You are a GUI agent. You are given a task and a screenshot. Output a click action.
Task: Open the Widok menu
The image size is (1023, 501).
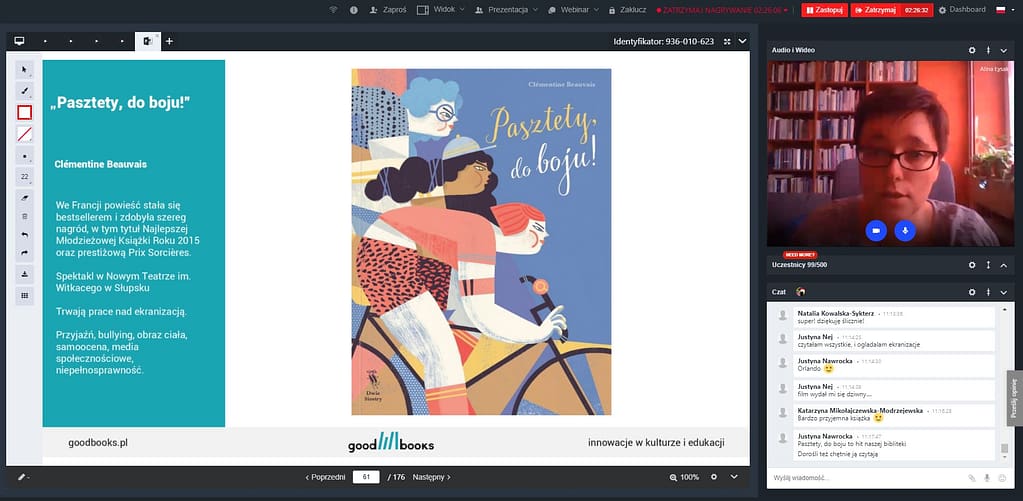[x=440, y=10]
